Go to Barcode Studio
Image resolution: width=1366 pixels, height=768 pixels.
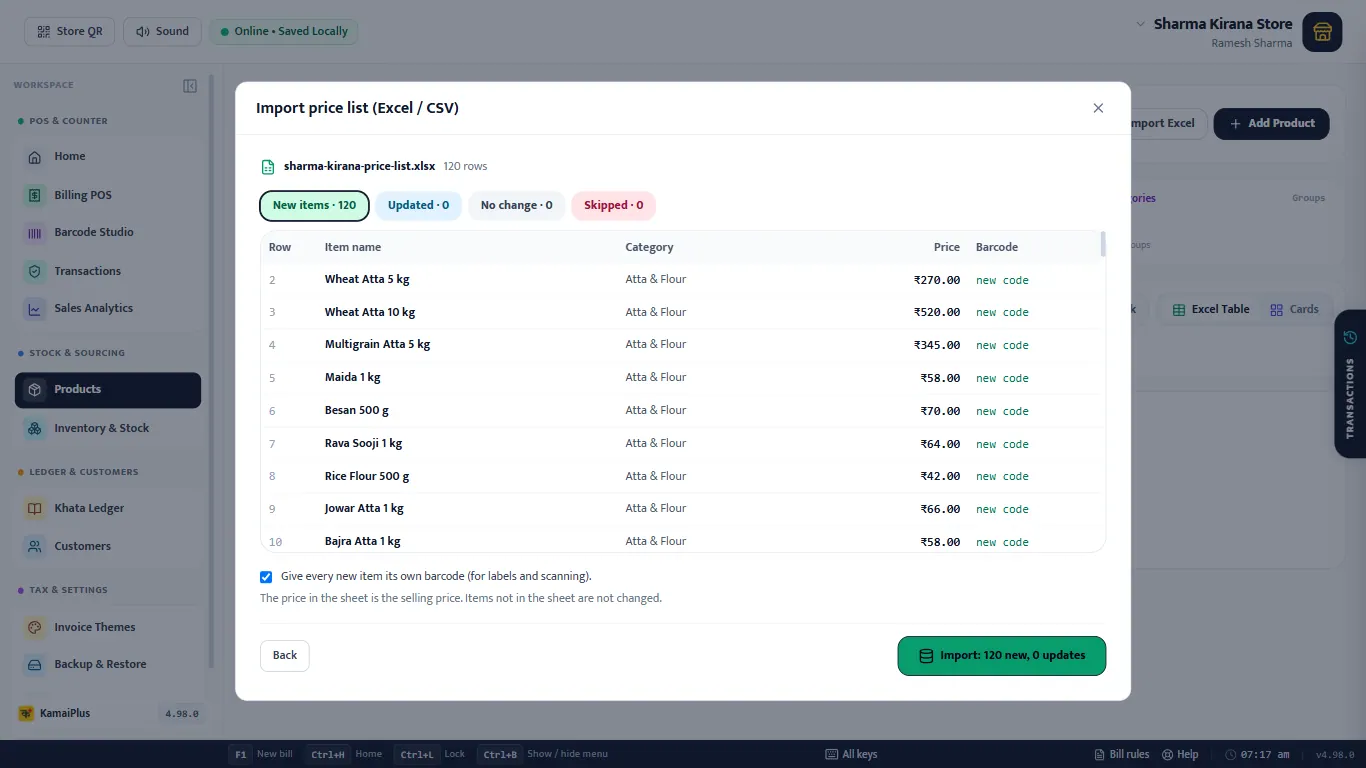tap(108, 233)
